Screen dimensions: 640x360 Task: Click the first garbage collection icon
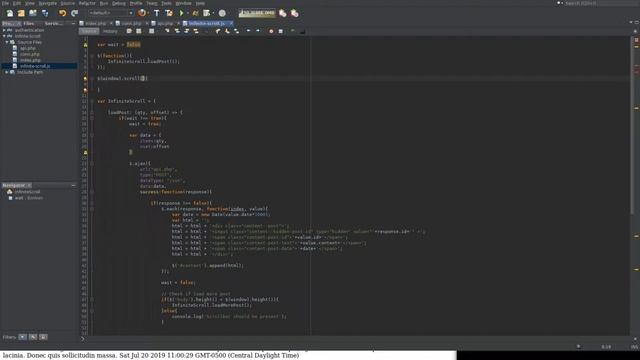pyautogui.click(x=282, y=13)
